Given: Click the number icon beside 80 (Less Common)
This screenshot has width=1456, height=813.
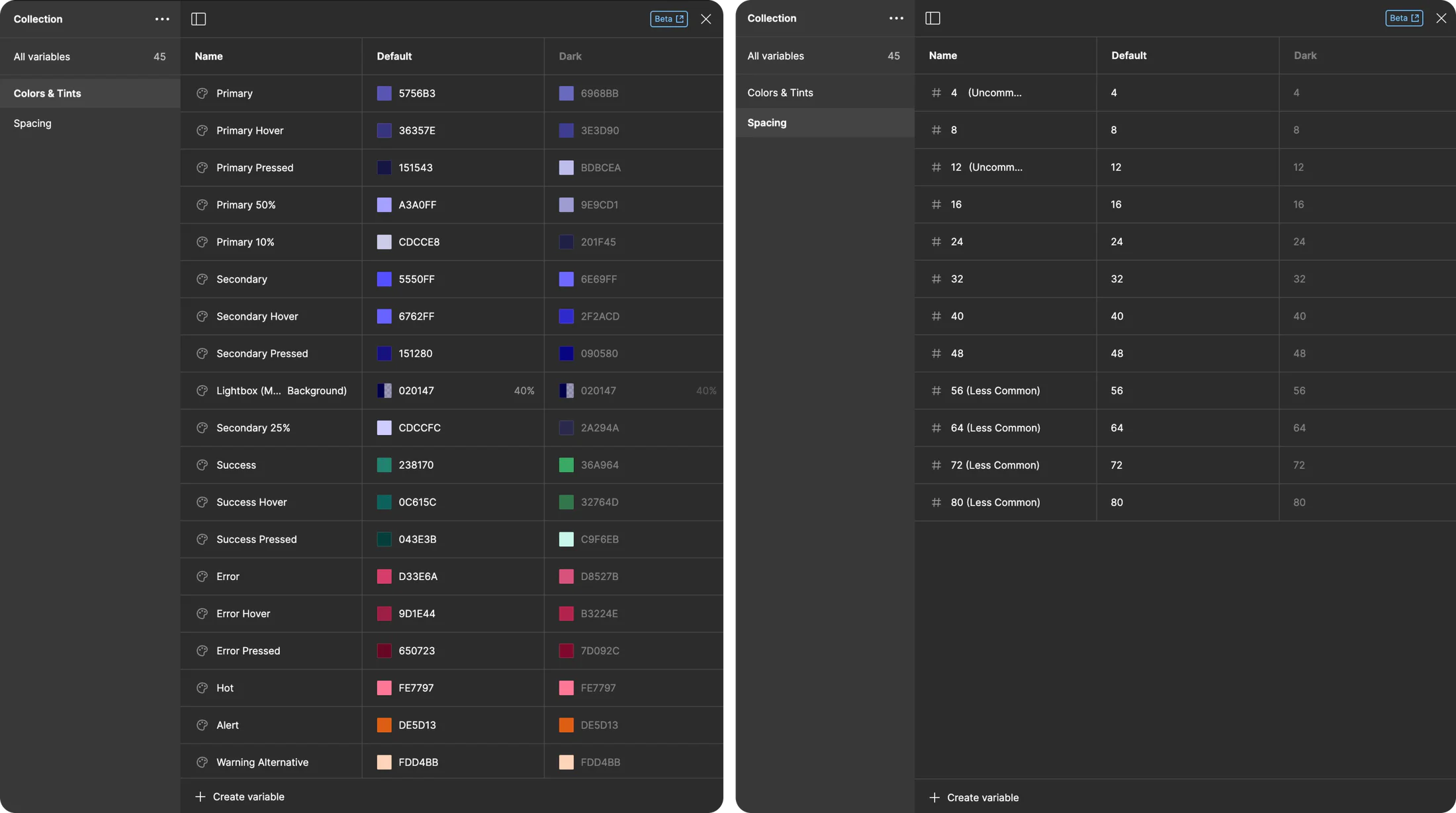Looking at the screenshot, I should click(936, 502).
